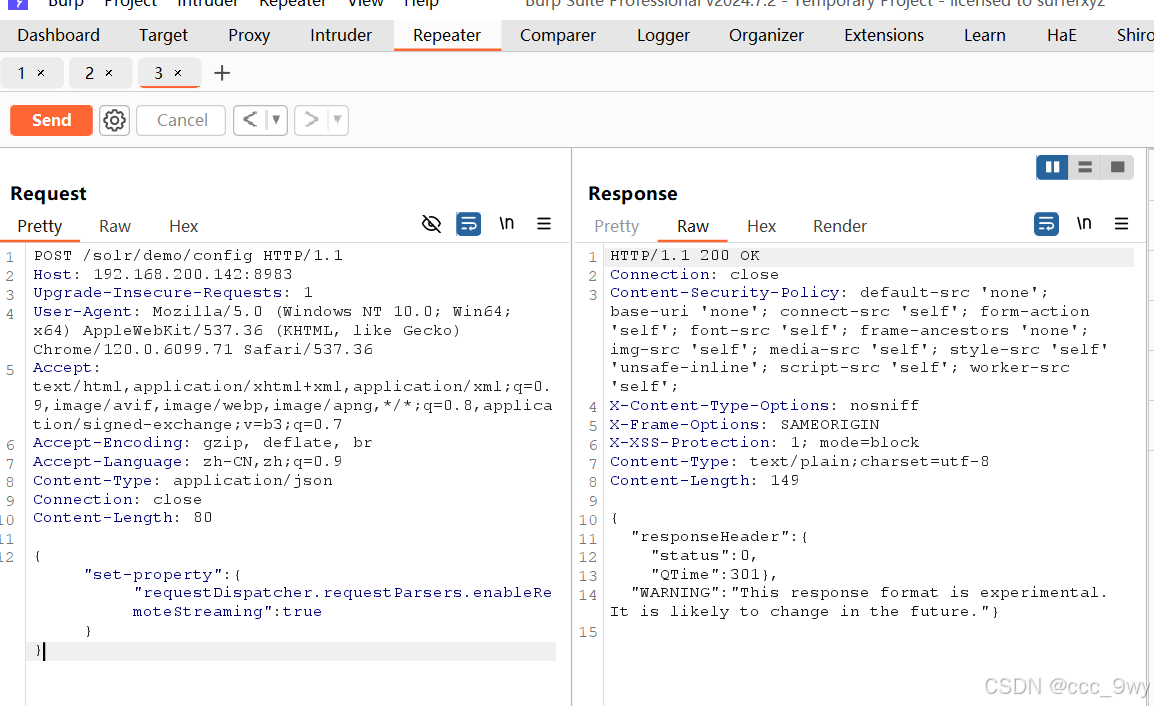Image resolution: width=1154 pixels, height=706 pixels.
Task: Click the Response Content-Length: 149 header
Action: [x=704, y=481]
